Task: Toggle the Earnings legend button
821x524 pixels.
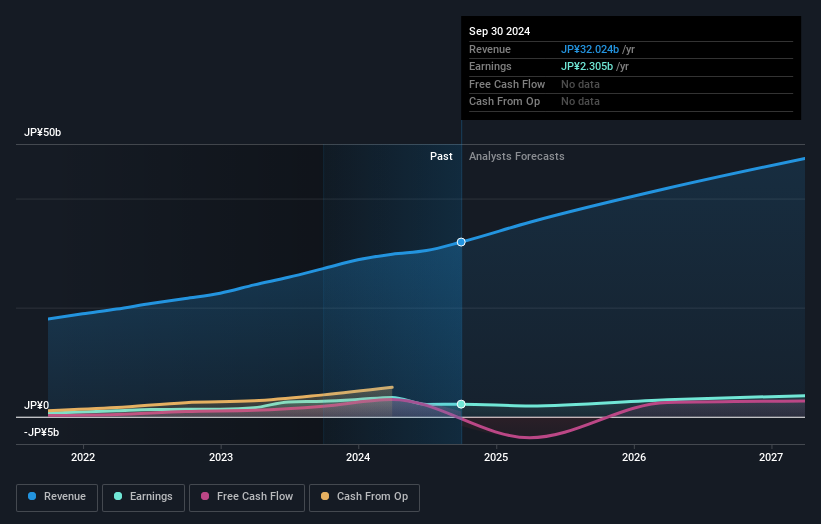Action: pyautogui.click(x=143, y=497)
